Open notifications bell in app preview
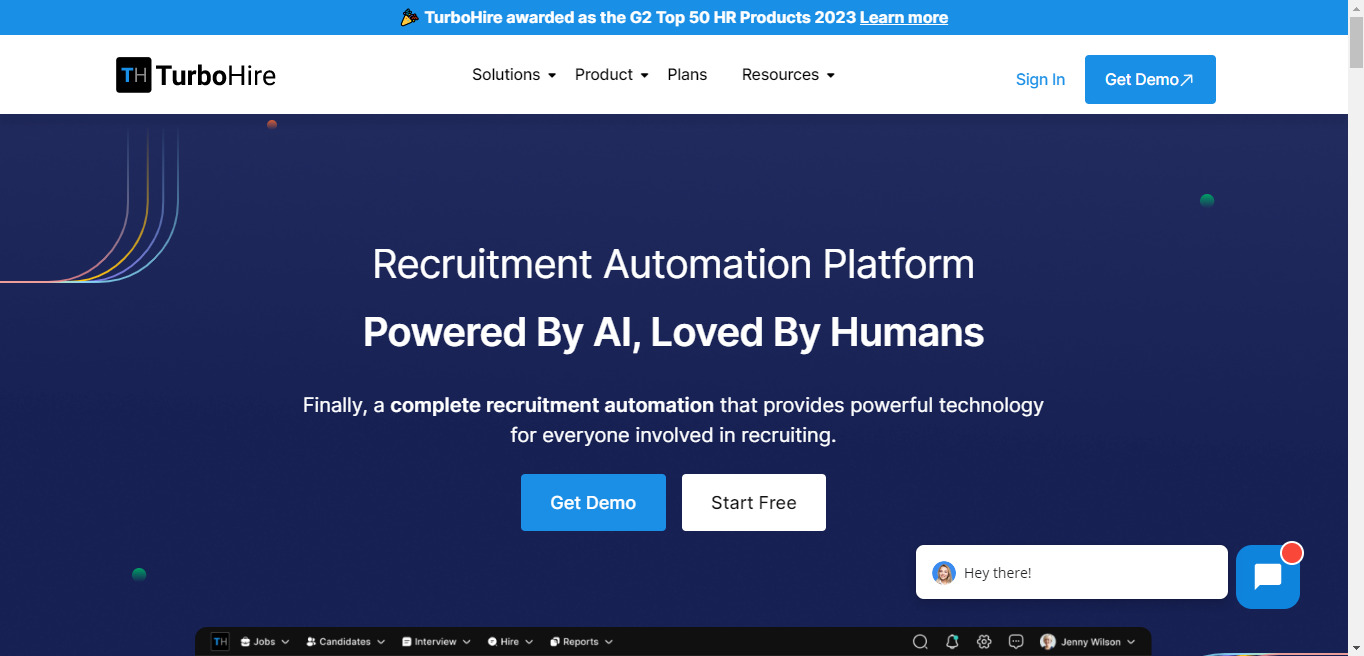The height and width of the screenshot is (656, 1364). point(952,642)
